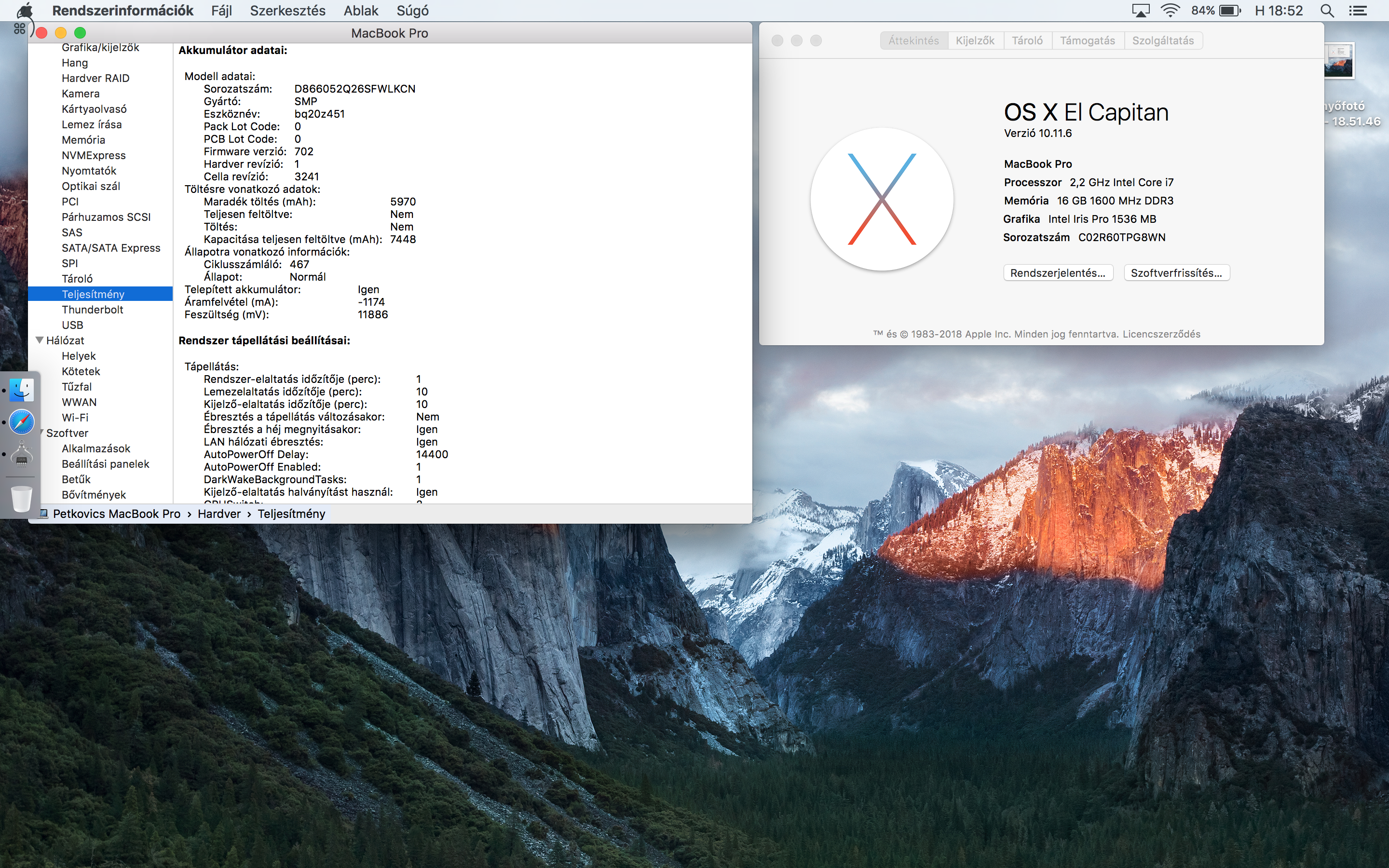Select USB in the sidebar

(x=100, y=325)
